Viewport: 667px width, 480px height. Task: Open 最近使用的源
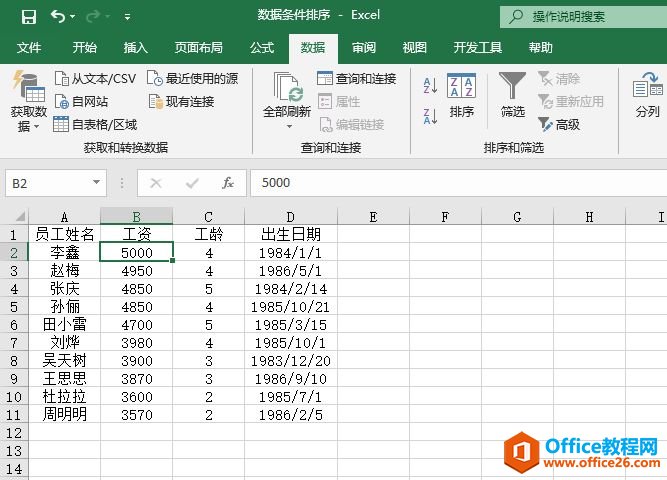(192, 79)
